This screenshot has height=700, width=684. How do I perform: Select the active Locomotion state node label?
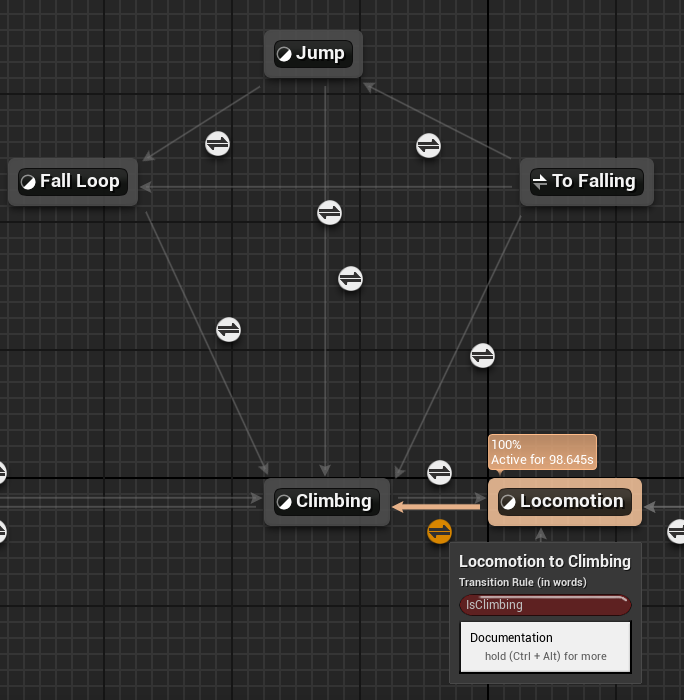tap(571, 502)
